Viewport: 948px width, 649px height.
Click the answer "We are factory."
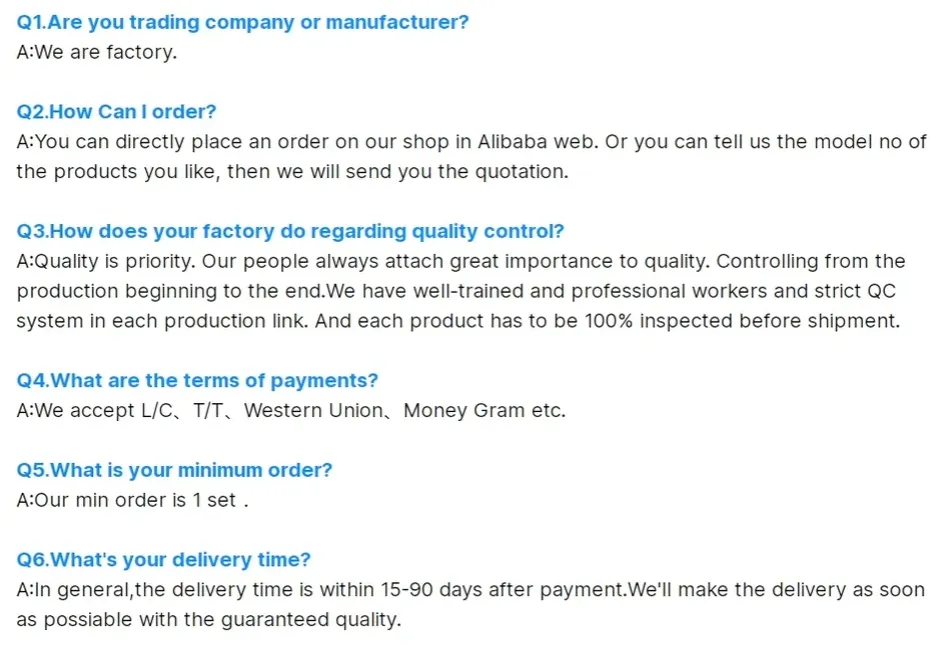(97, 52)
